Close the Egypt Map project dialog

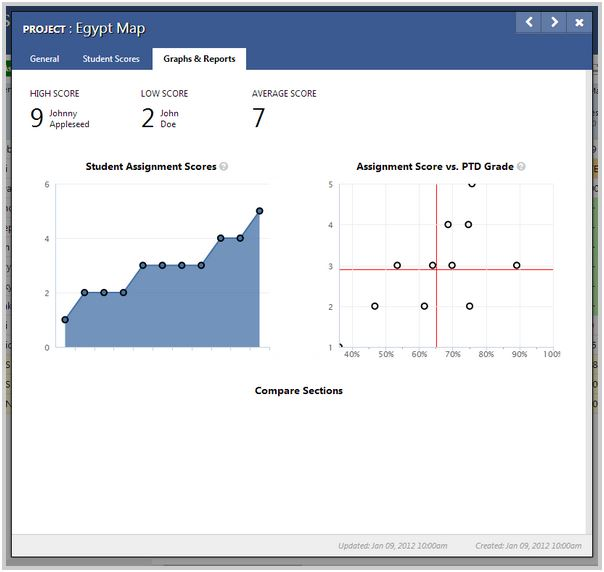579,22
